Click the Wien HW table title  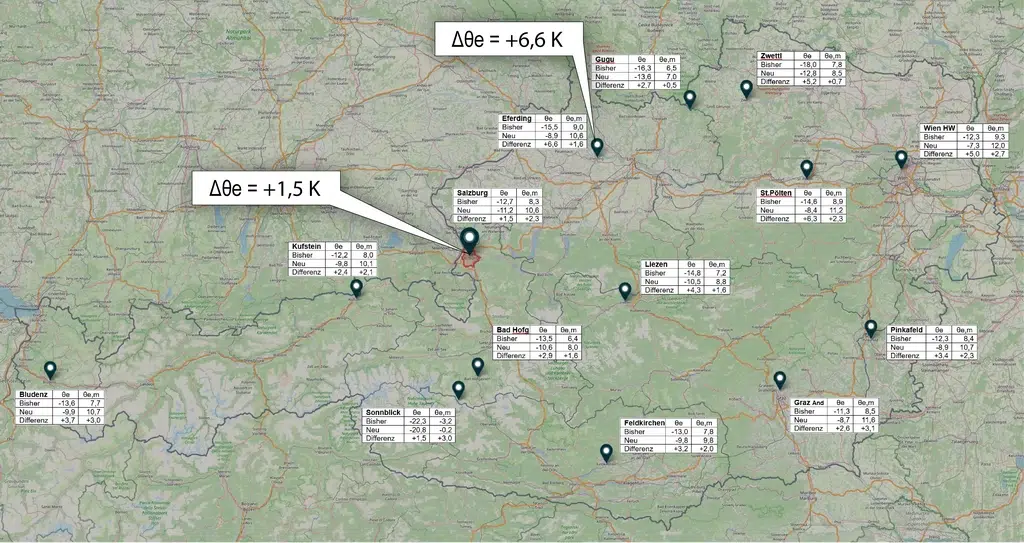click(939, 128)
